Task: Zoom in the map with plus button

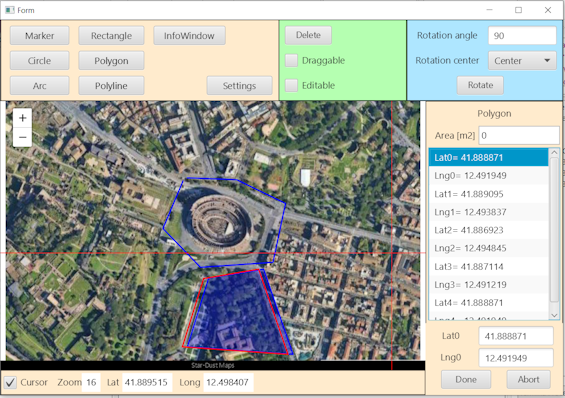Action: 22,118
